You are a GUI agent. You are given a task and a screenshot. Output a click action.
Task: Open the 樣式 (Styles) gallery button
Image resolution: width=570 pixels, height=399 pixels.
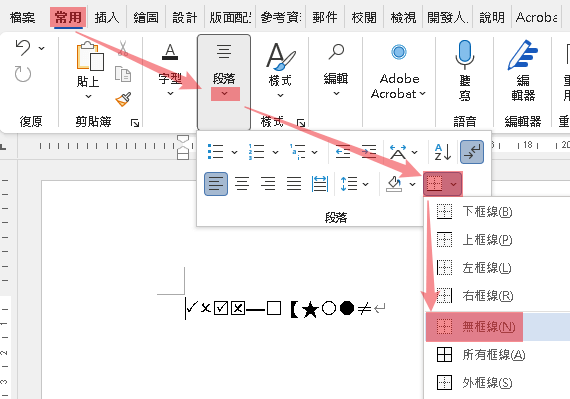tap(280, 69)
